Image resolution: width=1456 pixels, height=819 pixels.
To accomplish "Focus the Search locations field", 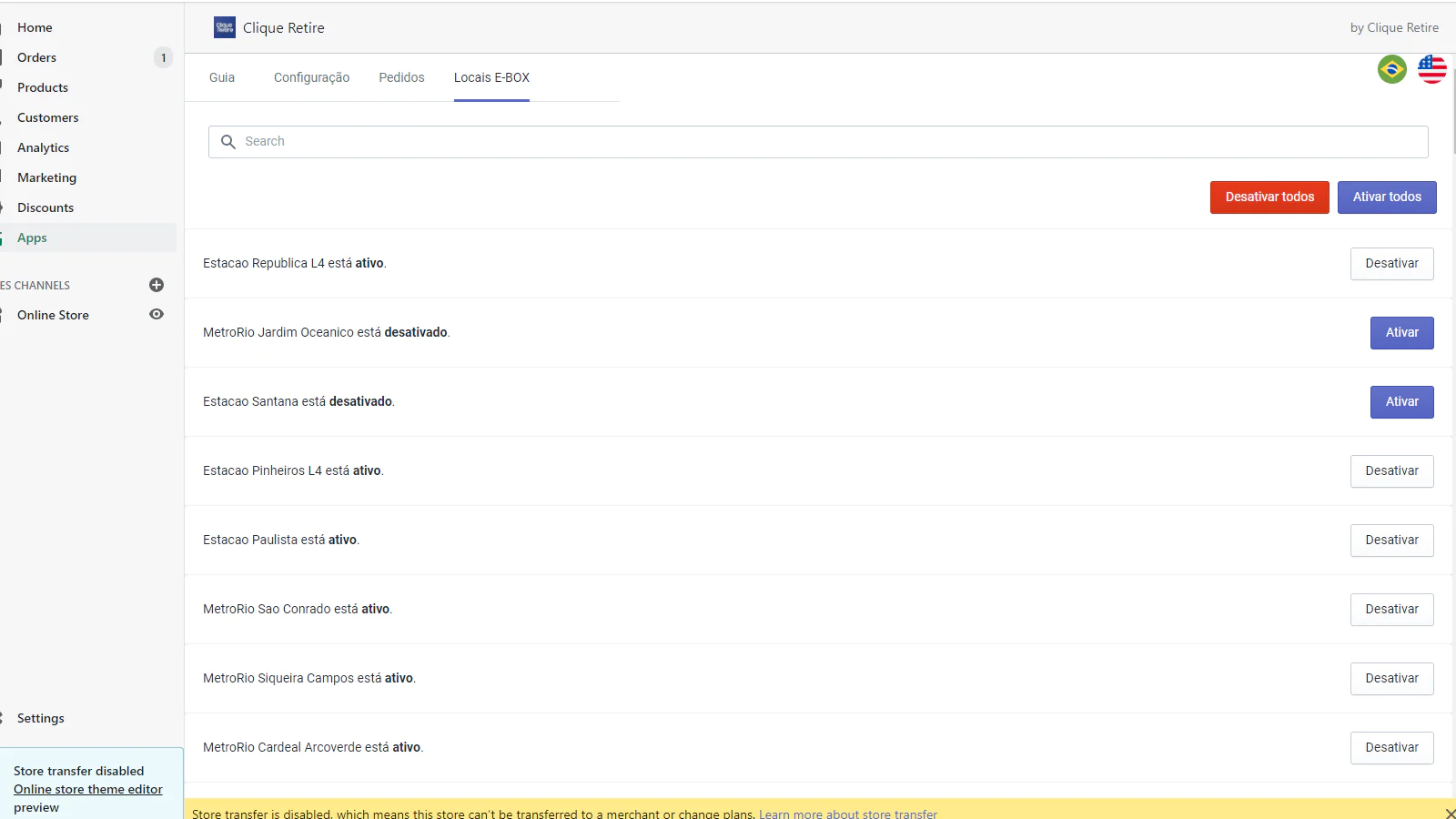I will (x=818, y=142).
